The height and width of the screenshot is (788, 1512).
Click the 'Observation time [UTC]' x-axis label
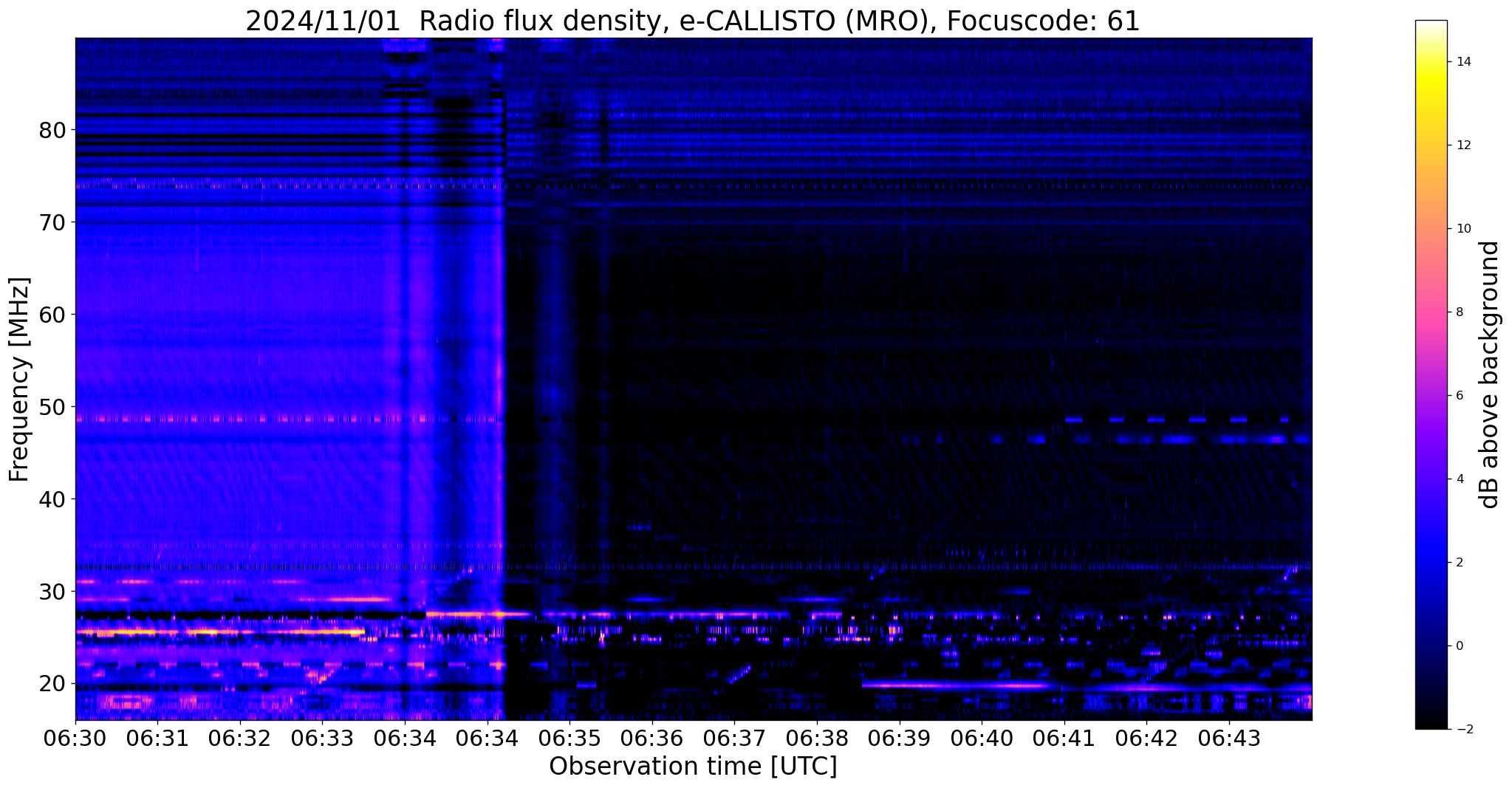693,767
